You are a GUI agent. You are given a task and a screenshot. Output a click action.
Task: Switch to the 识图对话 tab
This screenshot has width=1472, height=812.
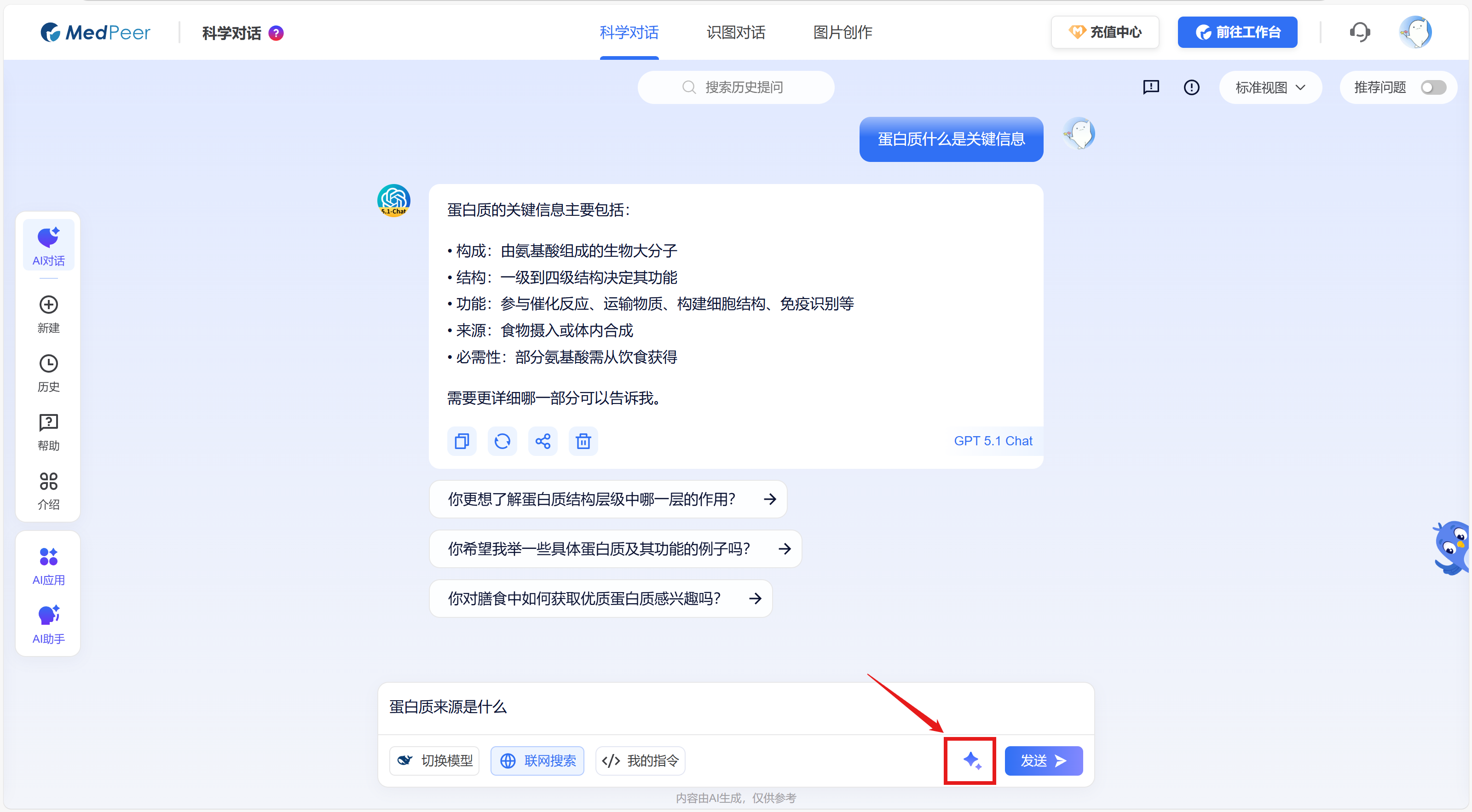click(735, 33)
